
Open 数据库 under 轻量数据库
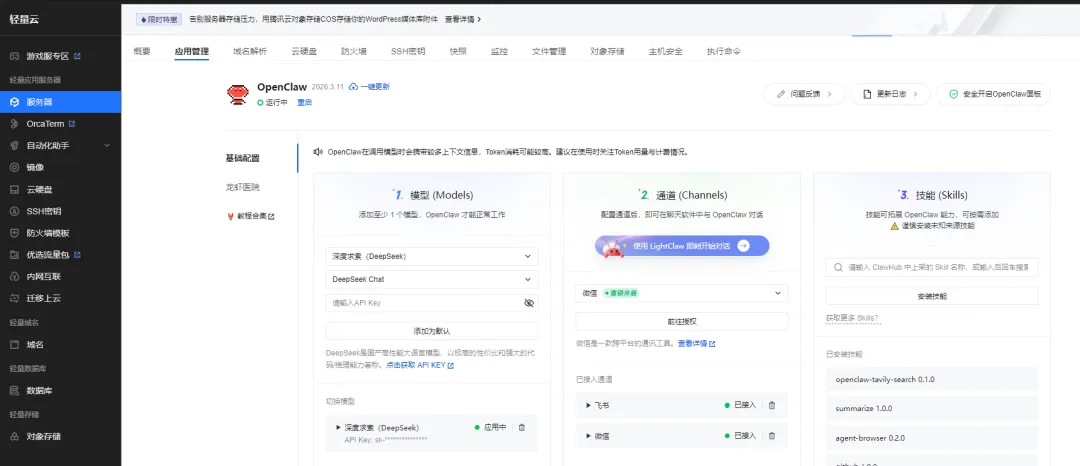coord(39,391)
